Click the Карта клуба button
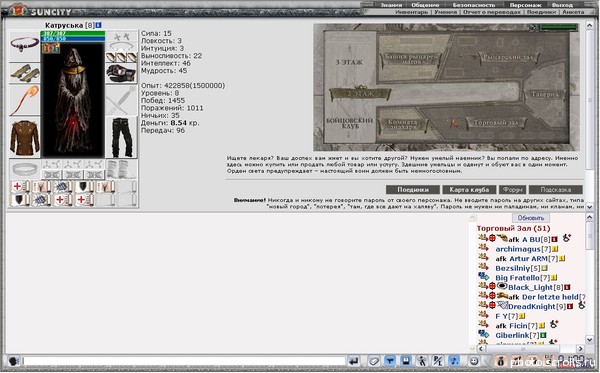 point(469,190)
